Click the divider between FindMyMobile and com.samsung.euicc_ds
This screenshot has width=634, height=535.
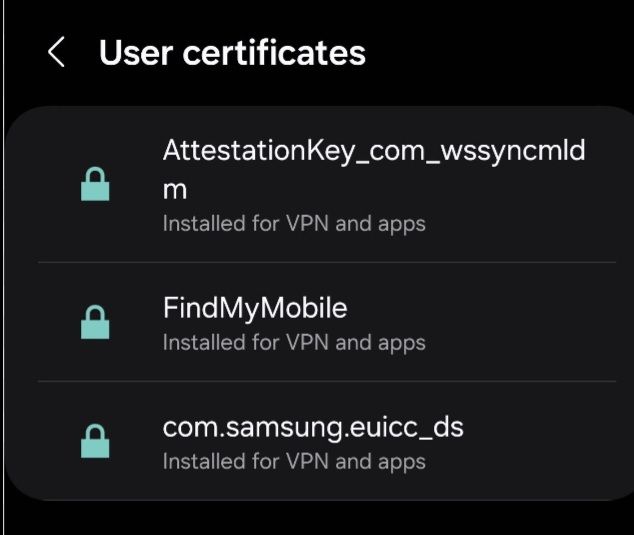click(x=327, y=381)
